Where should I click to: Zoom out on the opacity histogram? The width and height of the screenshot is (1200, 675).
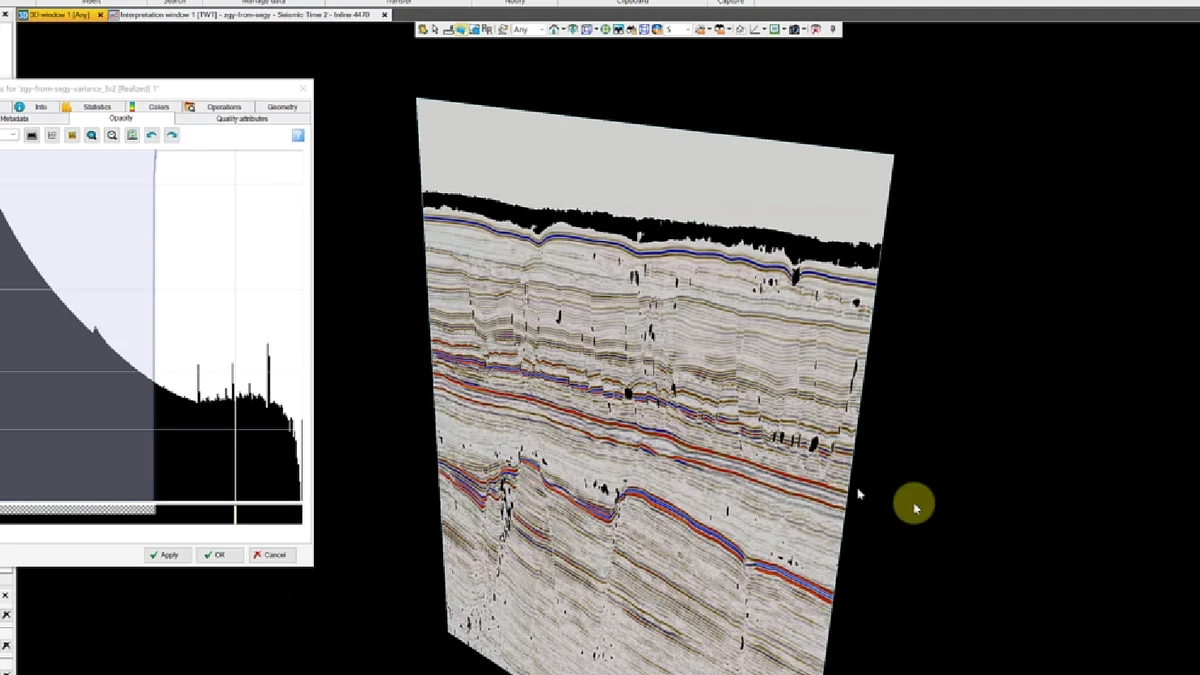[112, 135]
